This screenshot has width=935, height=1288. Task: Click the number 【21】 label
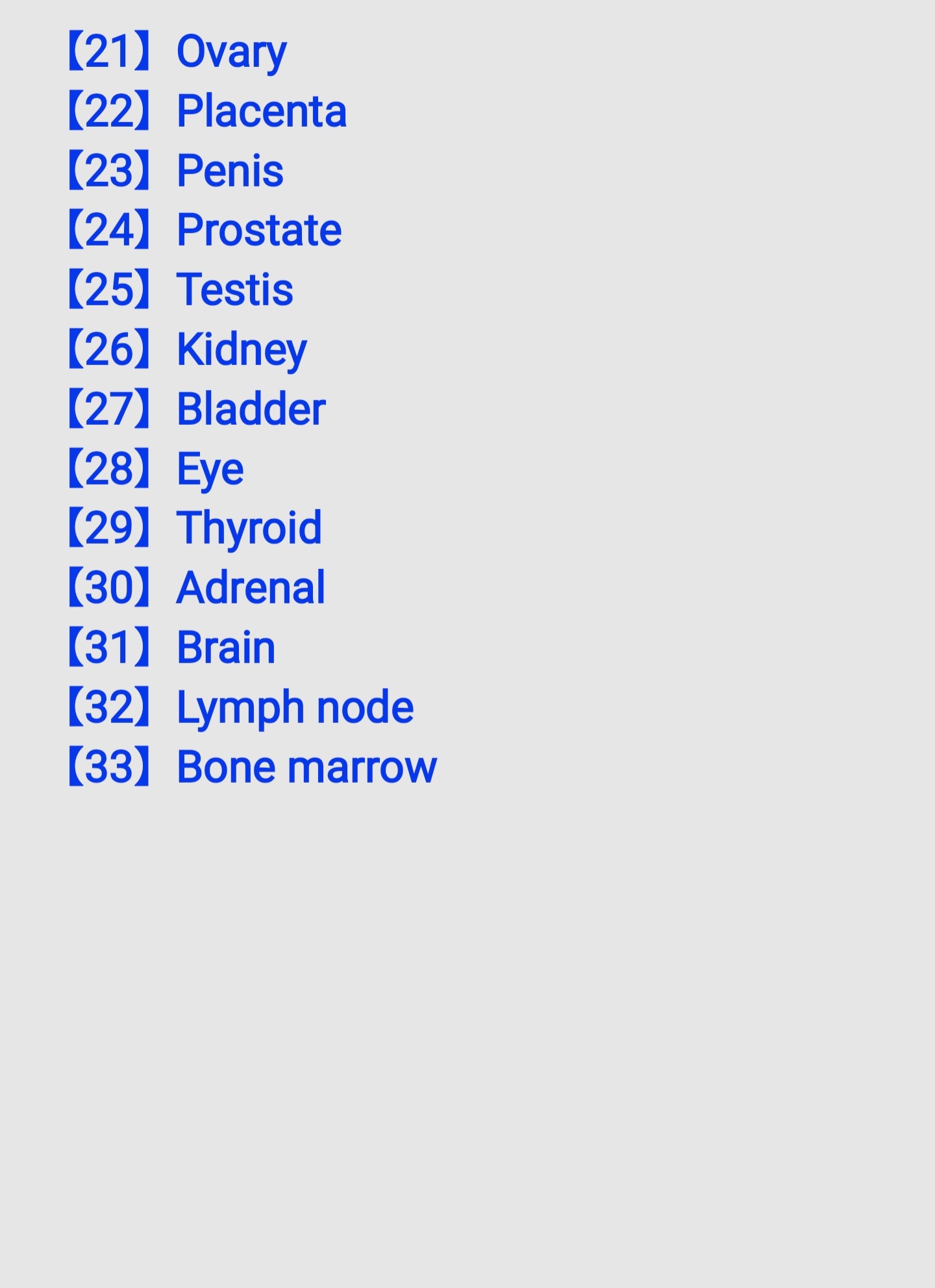click(x=110, y=52)
